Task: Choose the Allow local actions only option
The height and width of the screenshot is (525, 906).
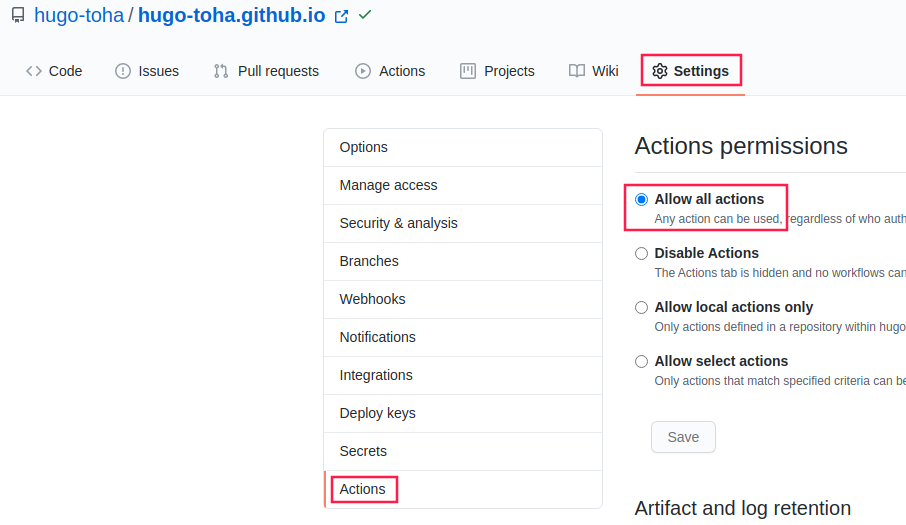Action: click(x=642, y=307)
